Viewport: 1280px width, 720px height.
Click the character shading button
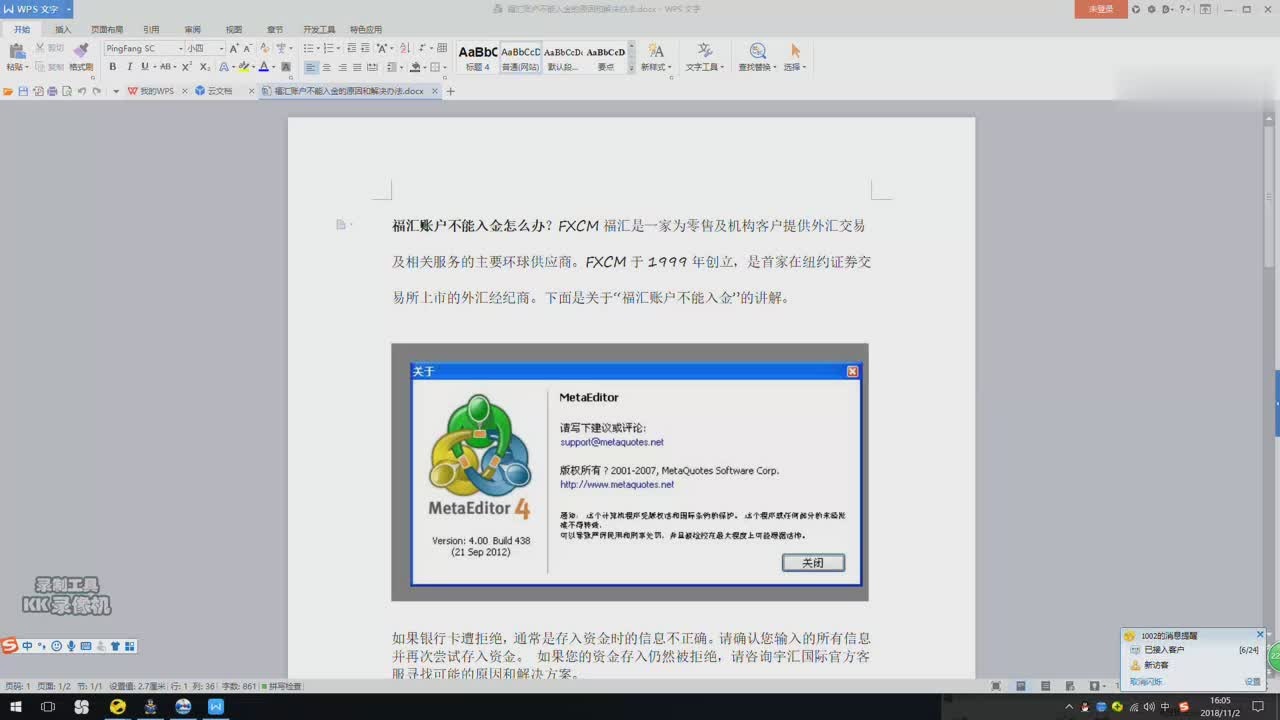(x=286, y=67)
